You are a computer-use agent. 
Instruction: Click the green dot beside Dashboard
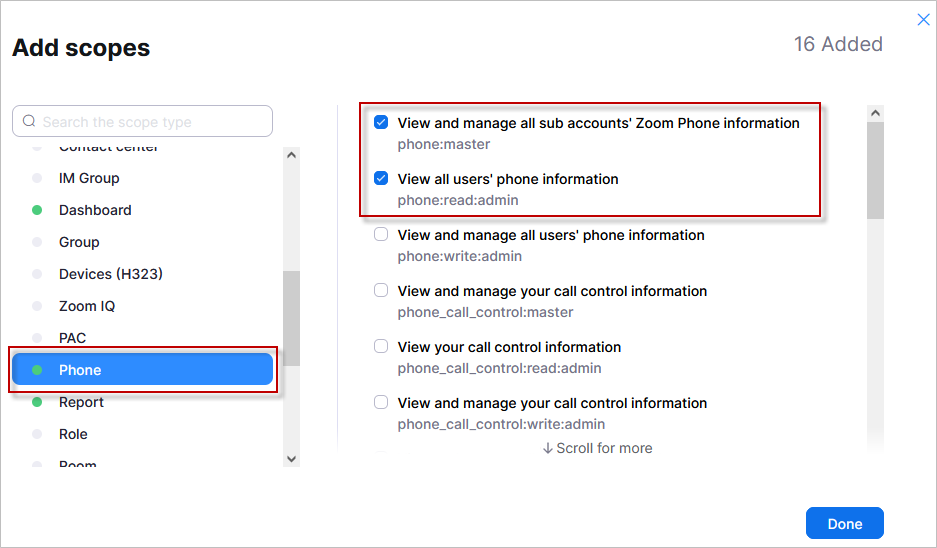pos(37,210)
